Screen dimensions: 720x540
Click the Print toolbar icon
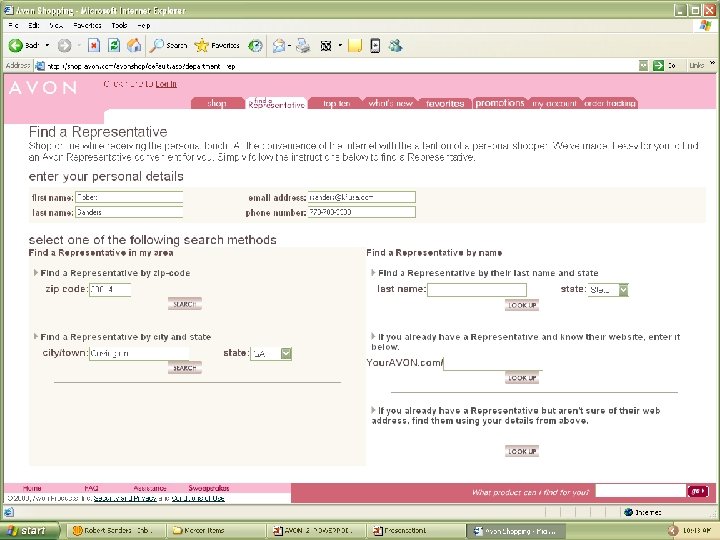[x=303, y=45]
